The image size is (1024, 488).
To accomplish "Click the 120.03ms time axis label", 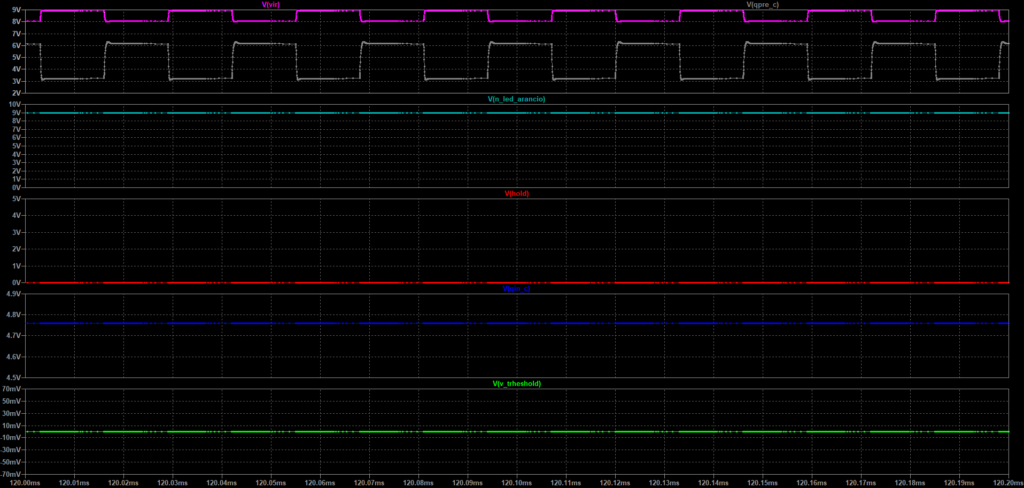I will coord(172,483).
